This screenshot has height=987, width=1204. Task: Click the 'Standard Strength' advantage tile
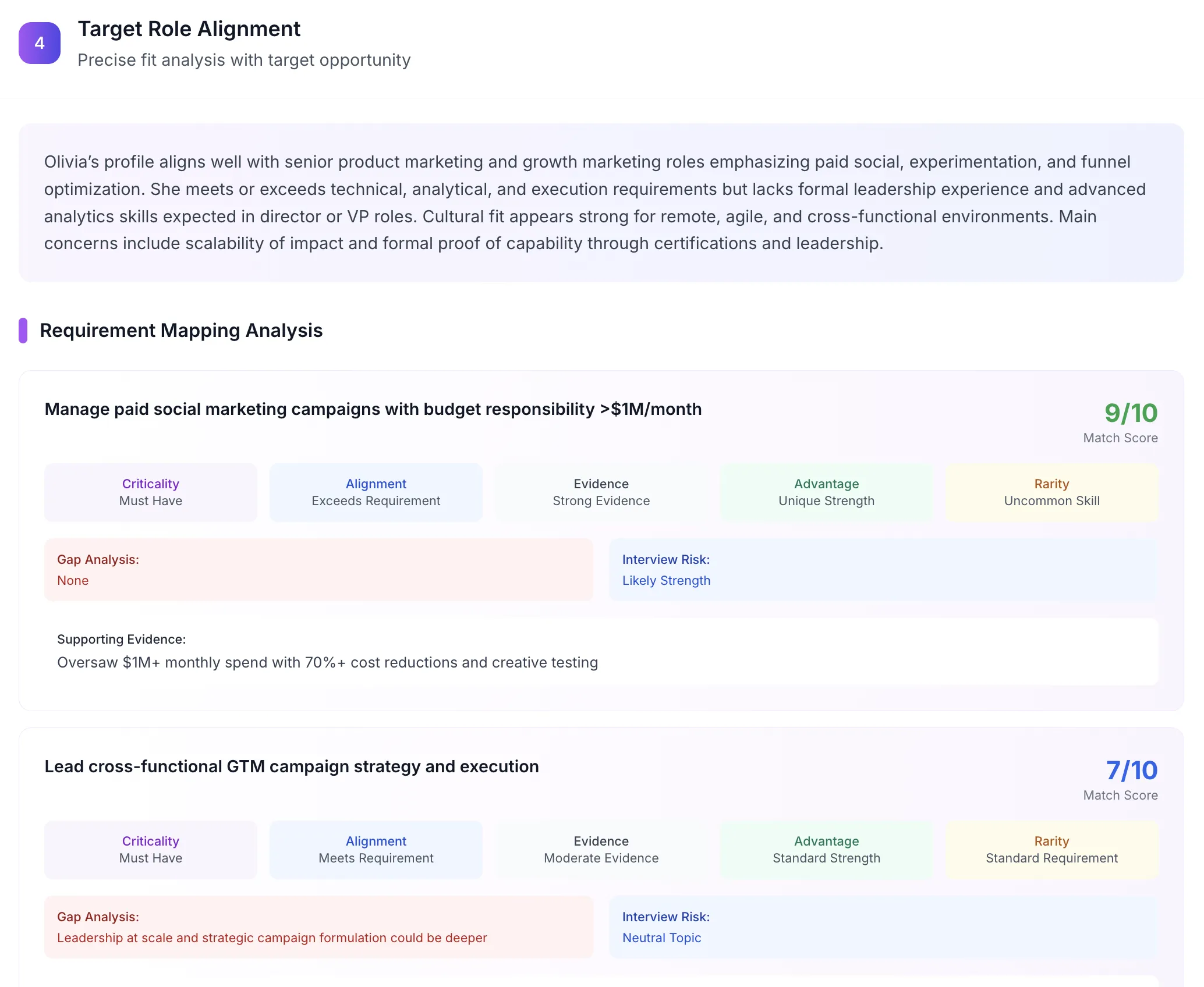click(827, 850)
